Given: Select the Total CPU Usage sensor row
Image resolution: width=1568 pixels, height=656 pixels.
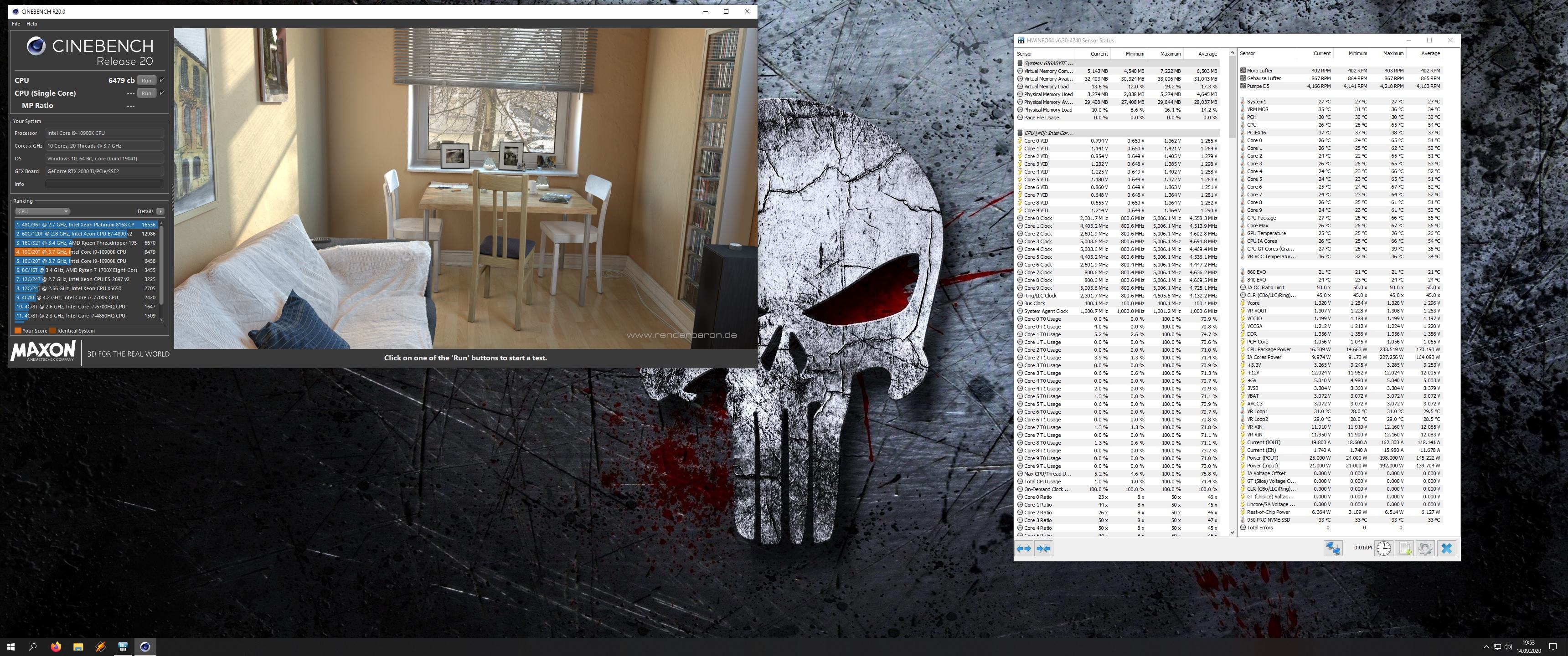Looking at the screenshot, I should [x=1118, y=482].
